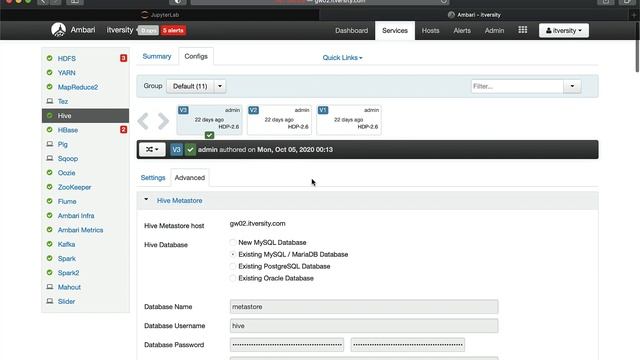This screenshot has width=640, height=360.
Task: Click green checkmark in version bar
Action: click(x=190, y=149)
